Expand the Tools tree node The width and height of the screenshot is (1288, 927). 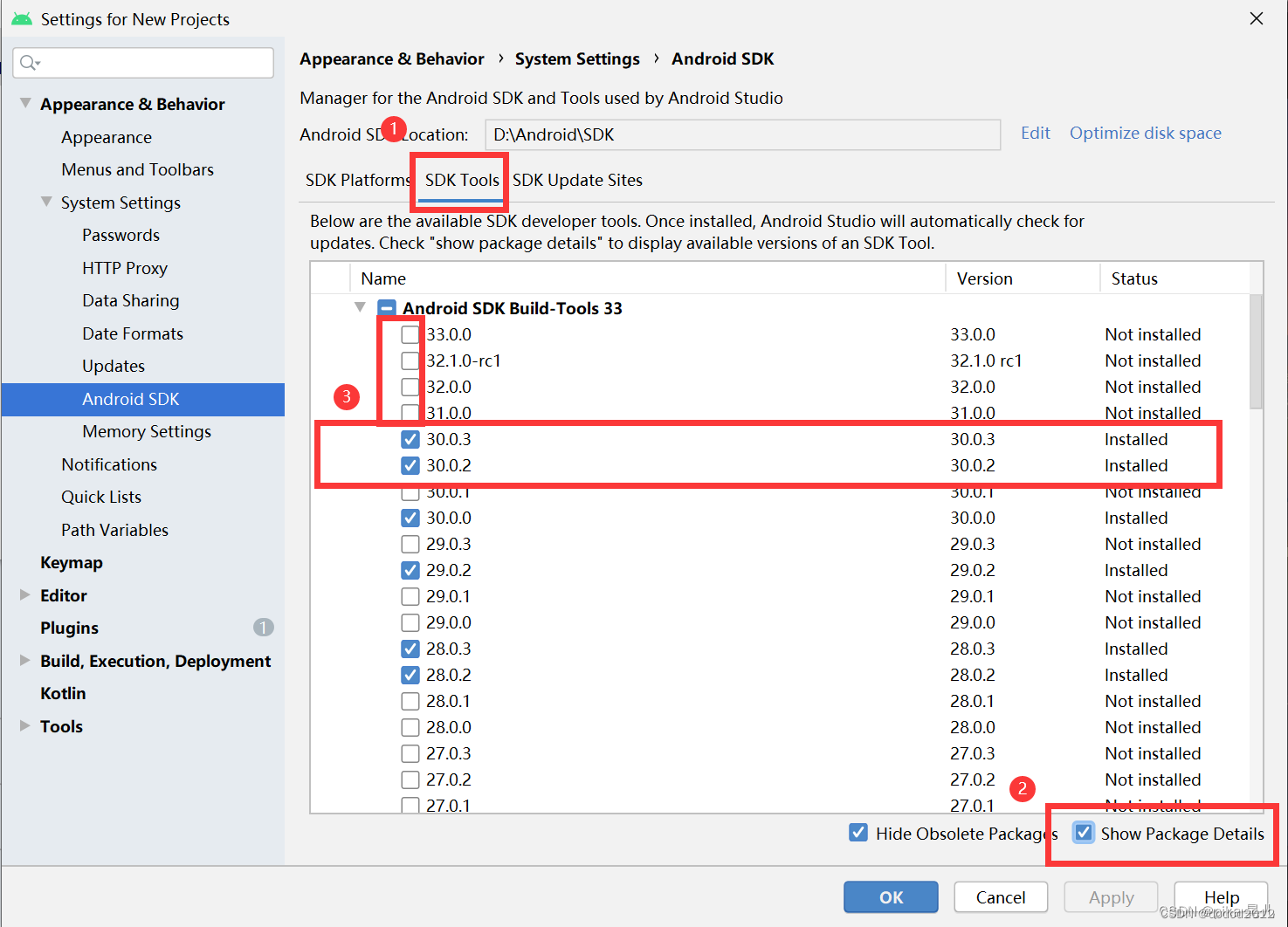coord(25,725)
